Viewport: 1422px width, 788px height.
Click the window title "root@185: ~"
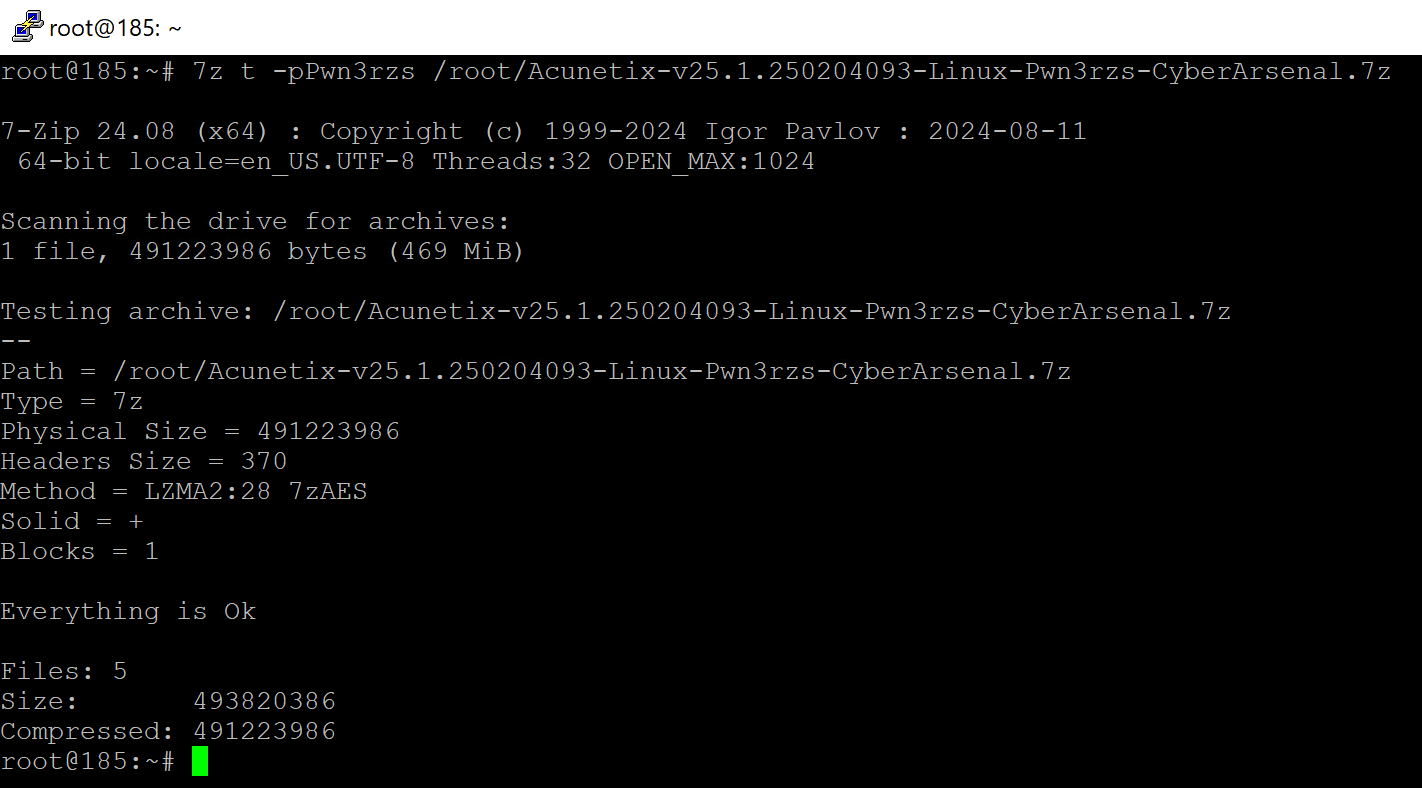click(115, 28)
